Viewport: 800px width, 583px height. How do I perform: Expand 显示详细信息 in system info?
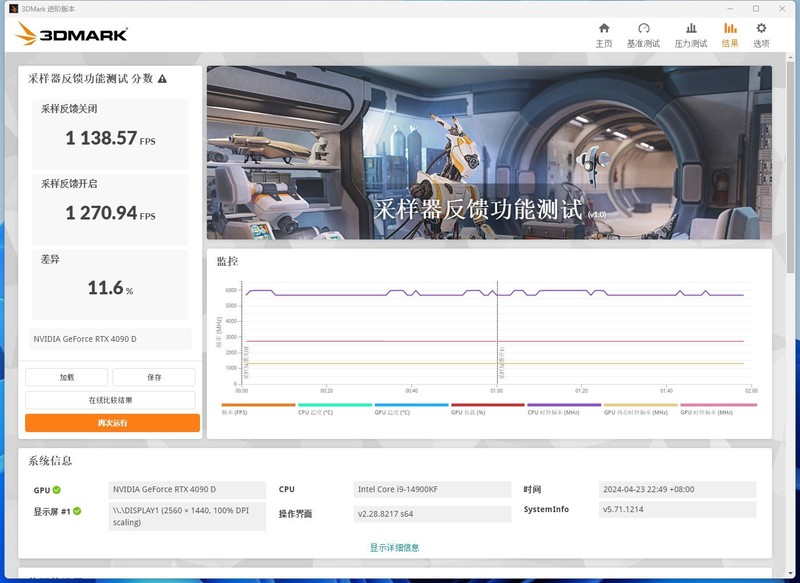click(398, 547)
